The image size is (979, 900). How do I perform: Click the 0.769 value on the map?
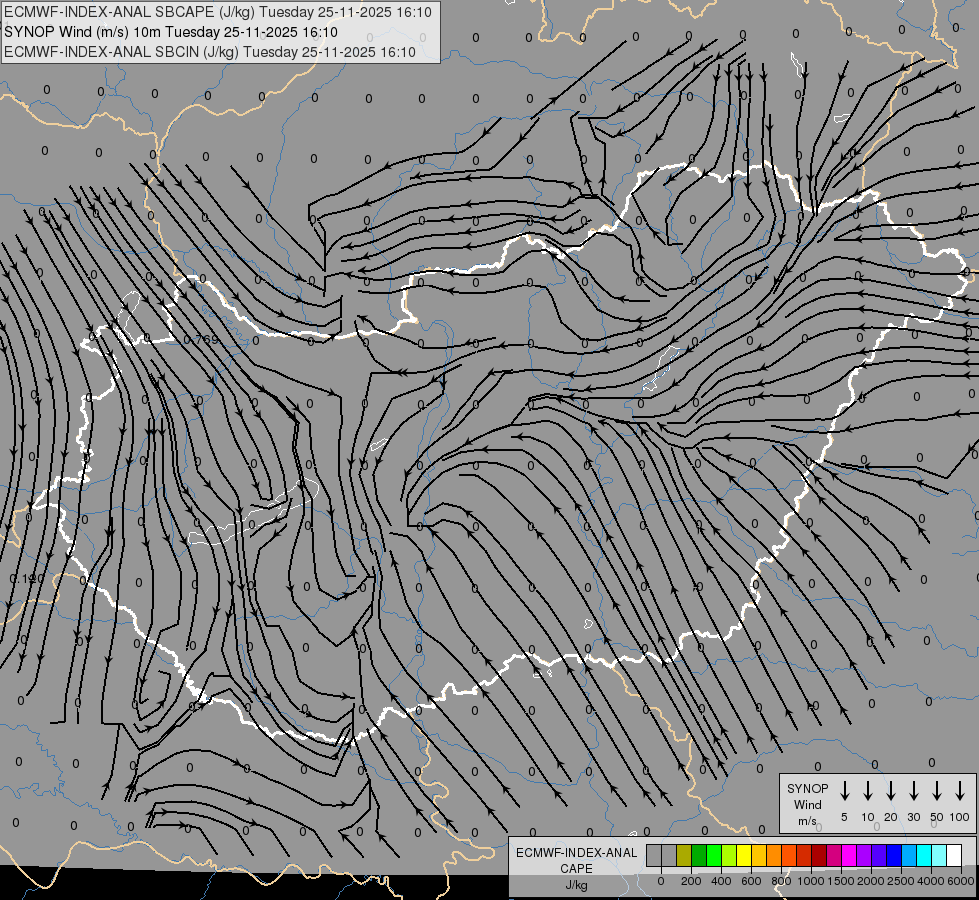(201, 340)
